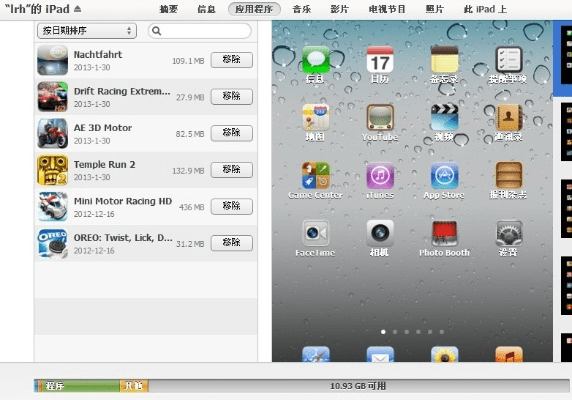Eject the lrh iPad device
Screen dimensions: 572x400
(x=77, y=9)
